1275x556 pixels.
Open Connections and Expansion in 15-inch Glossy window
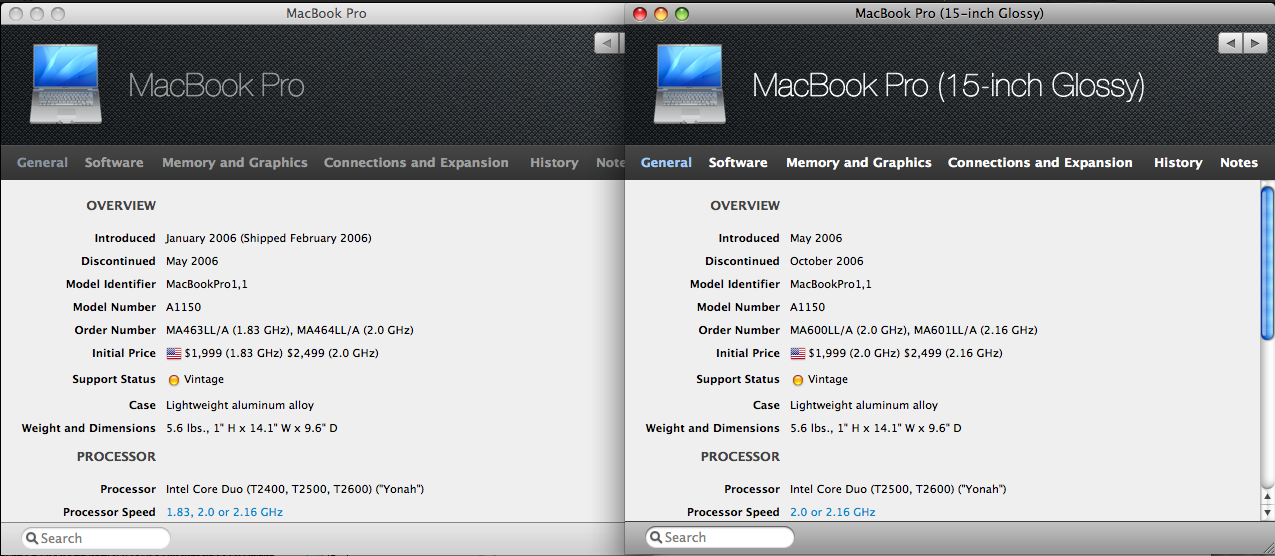point(1040,162)
